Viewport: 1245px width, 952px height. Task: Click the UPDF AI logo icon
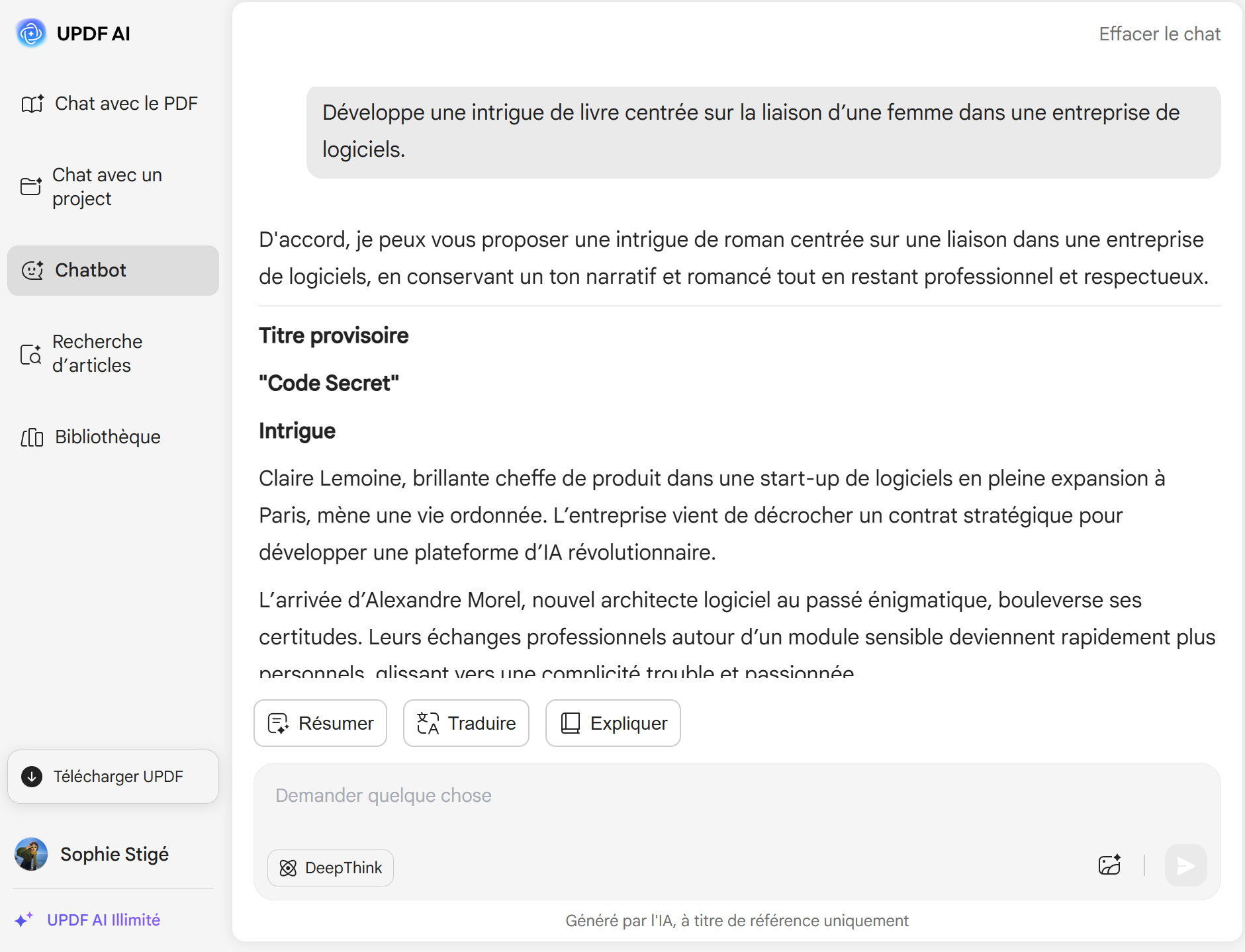(31, 33)
